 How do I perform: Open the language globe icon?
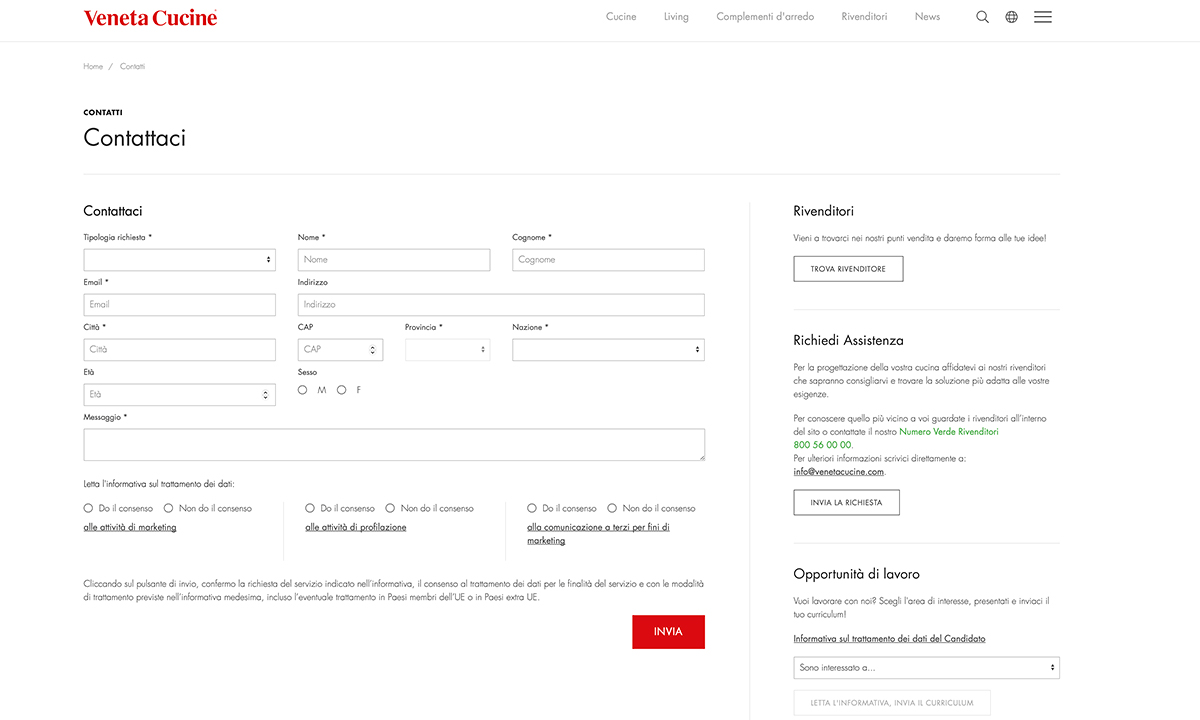click(x=1012, y=17)
